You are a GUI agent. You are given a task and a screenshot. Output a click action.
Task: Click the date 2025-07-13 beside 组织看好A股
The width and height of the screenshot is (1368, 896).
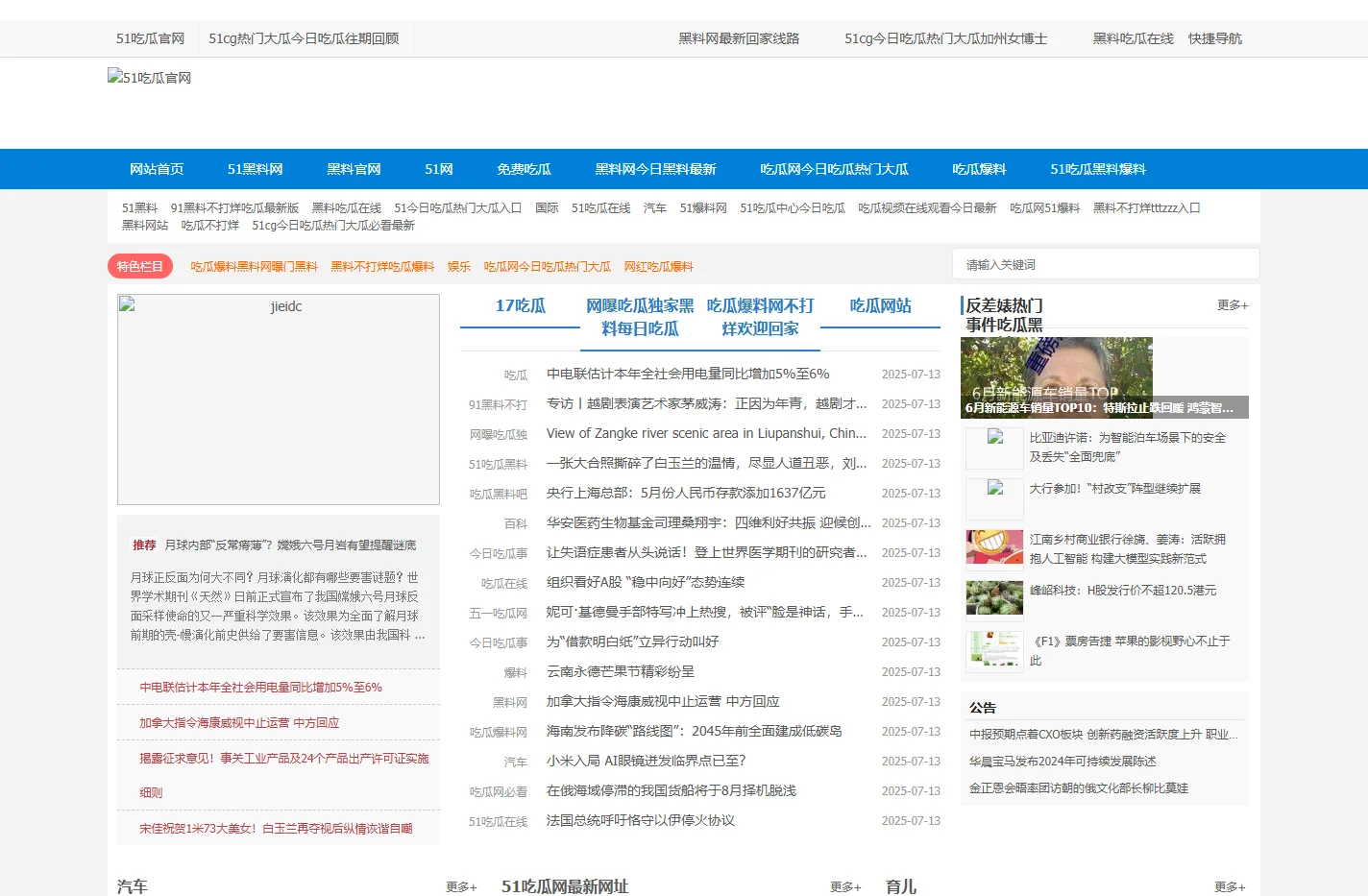911,583
